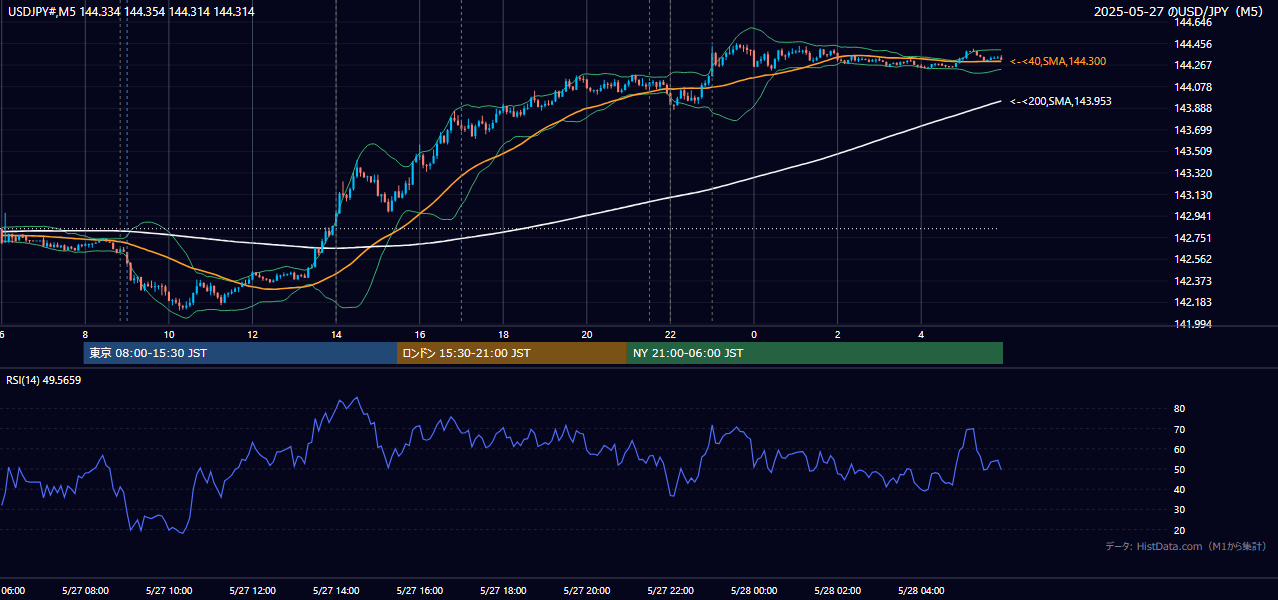Click the 5/27 10:00 date label
1278x600 pixels.
(x=169, y=590)
